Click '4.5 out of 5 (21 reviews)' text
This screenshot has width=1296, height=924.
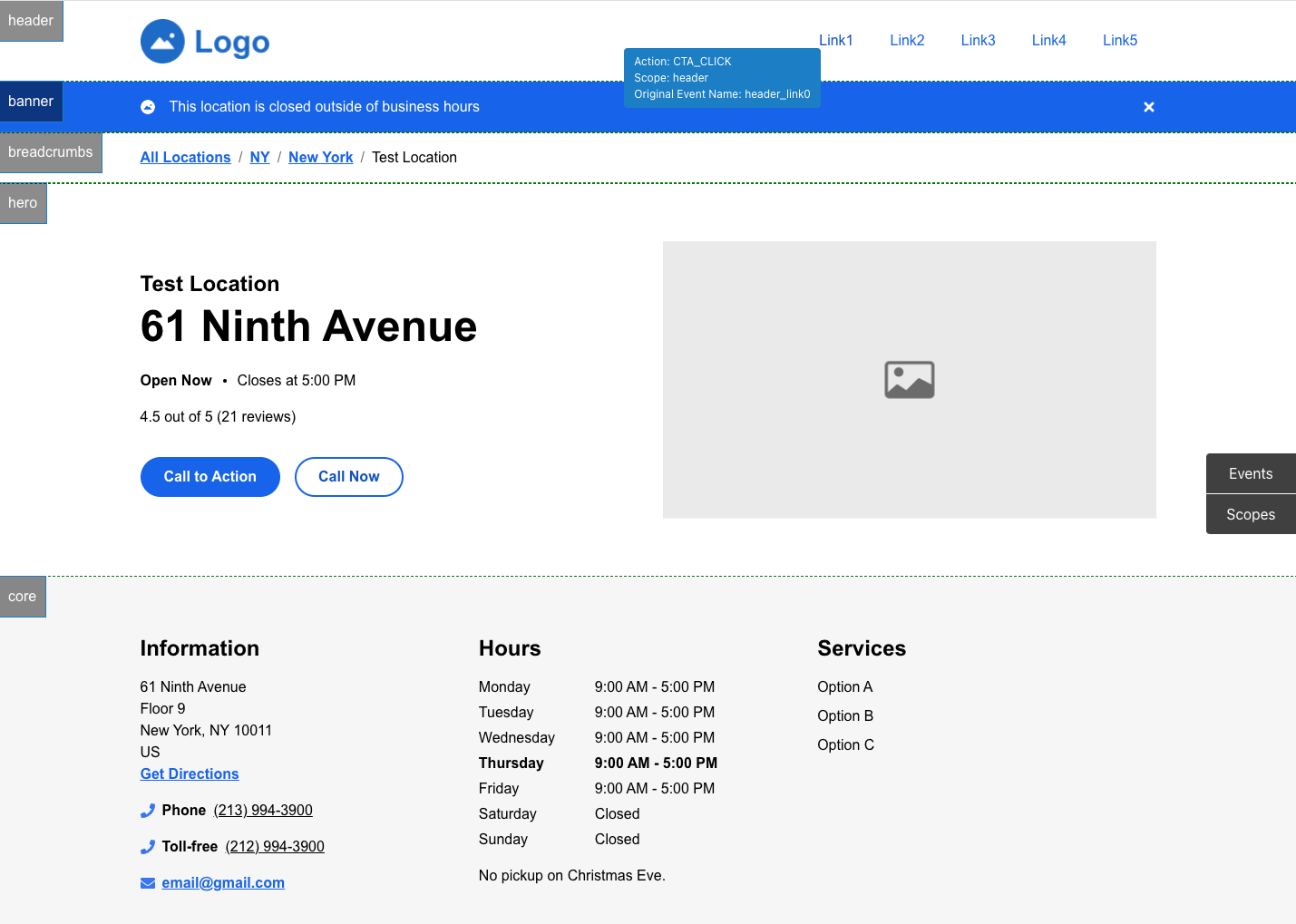coord(218,417)
